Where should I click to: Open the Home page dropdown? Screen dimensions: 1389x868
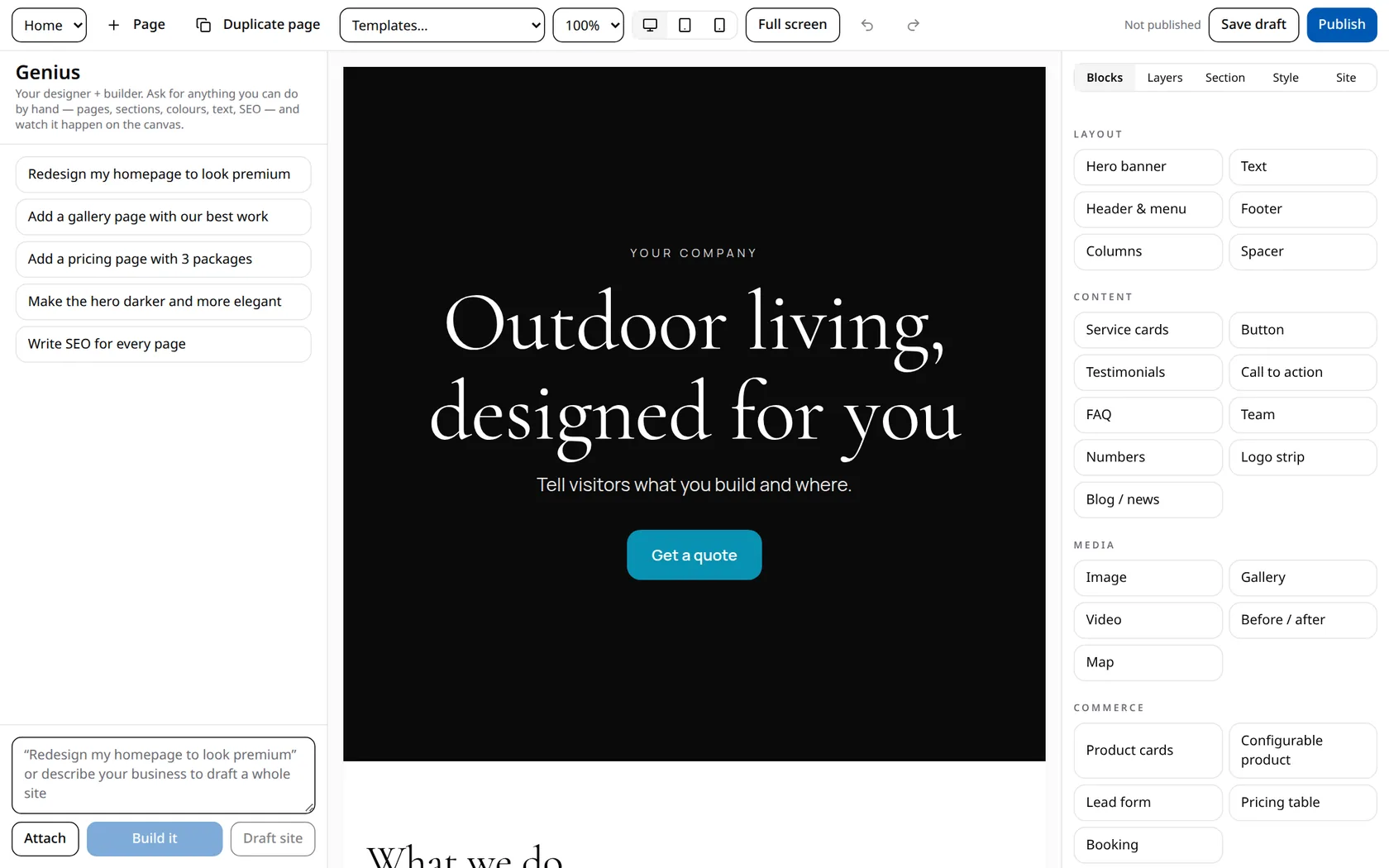coord(49,25)
